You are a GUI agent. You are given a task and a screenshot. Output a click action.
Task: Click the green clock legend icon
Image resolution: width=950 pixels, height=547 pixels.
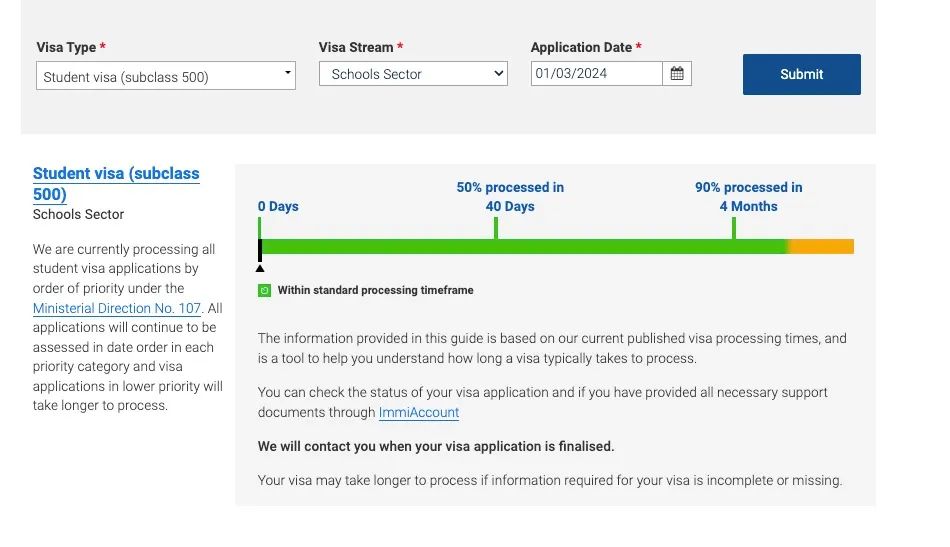(x=264, y=291)
